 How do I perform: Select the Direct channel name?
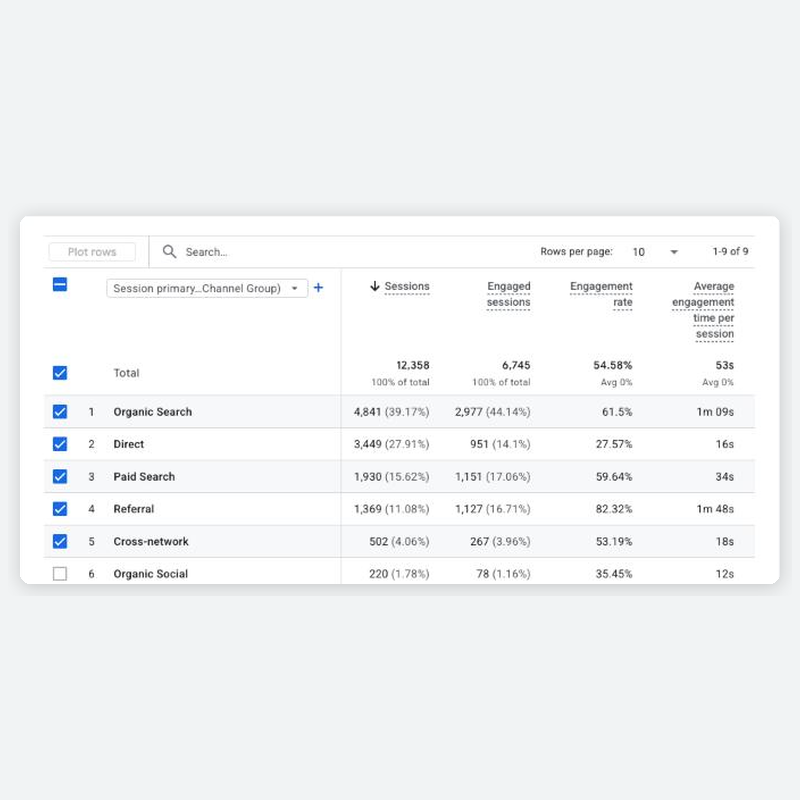pyautogui.click(x=129, y=444)
